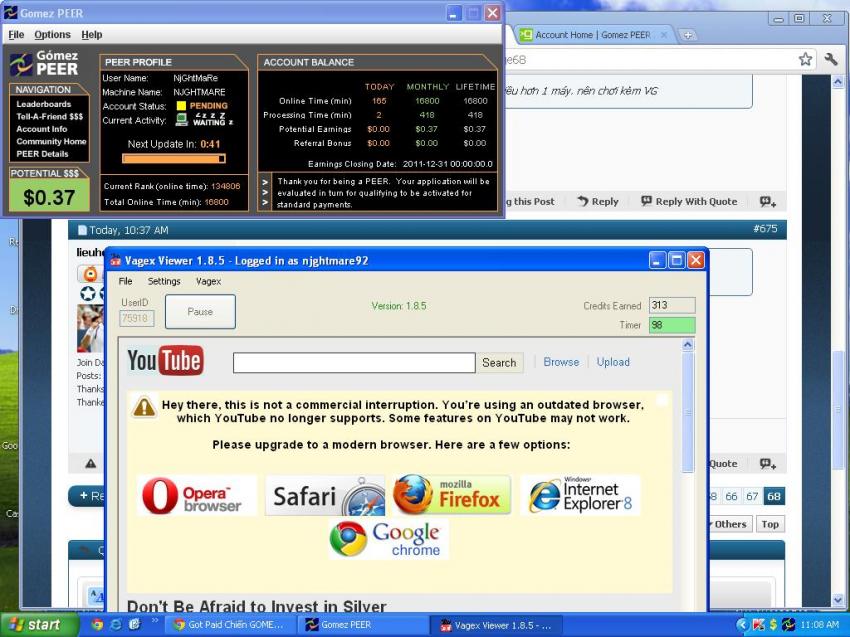Click Reply With Quote on the forum post
The width and height of the screenshot is (850, 637).
pyautogui.click(x=688, y=201)
